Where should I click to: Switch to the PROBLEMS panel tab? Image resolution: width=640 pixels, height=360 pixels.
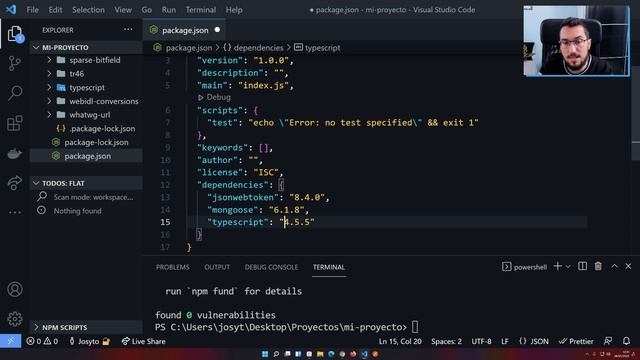point(173,267)
